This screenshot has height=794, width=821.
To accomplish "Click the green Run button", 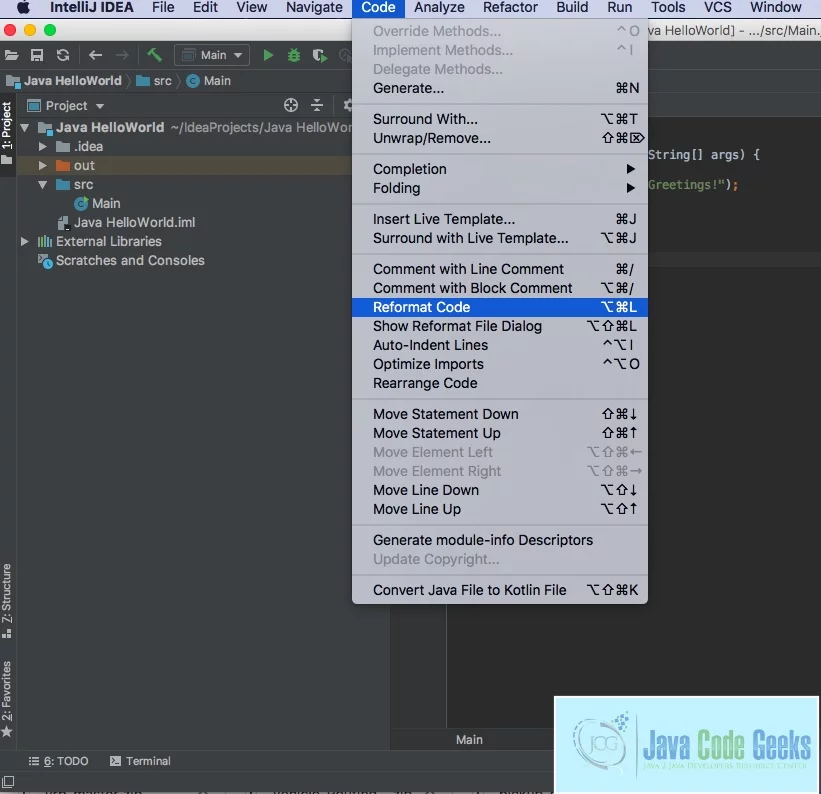I will [268, 55].
